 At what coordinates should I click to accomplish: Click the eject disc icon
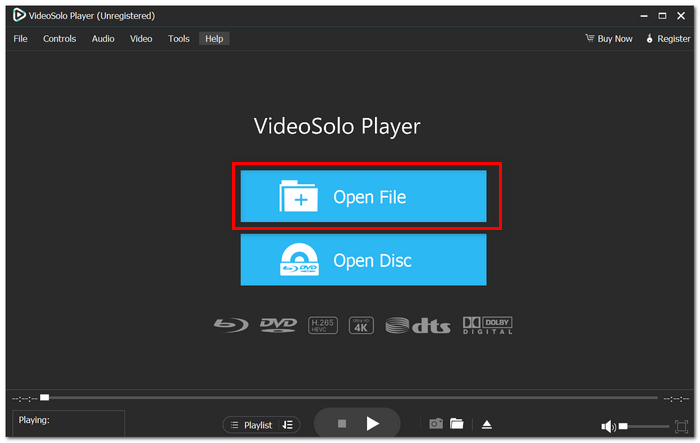pos(487,424)
